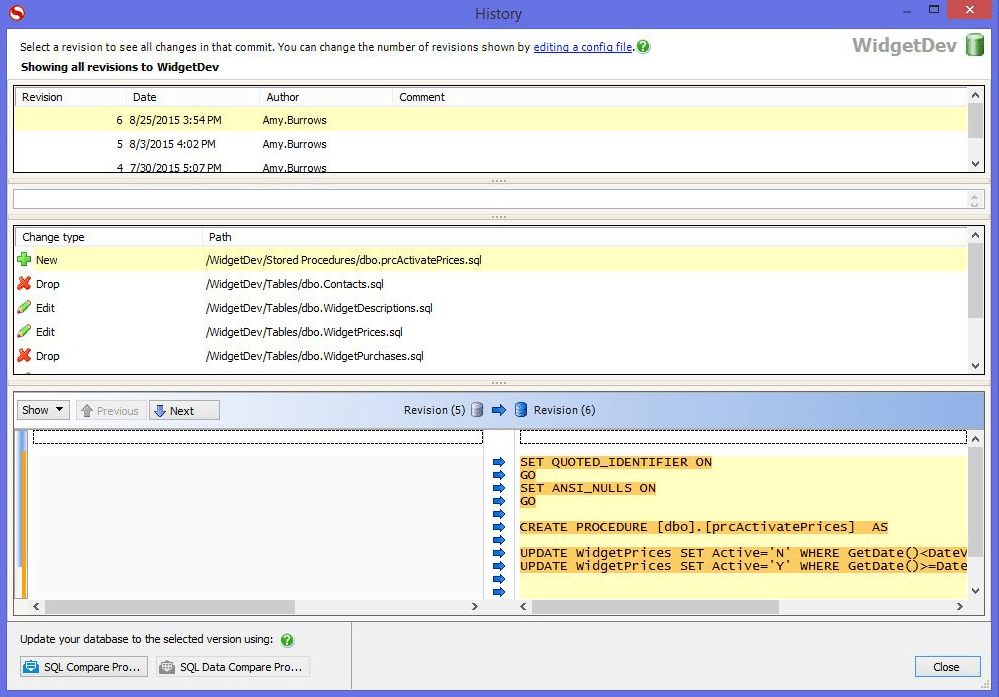
Task: Click the Previous difference button
Action: tap(111, 410)
